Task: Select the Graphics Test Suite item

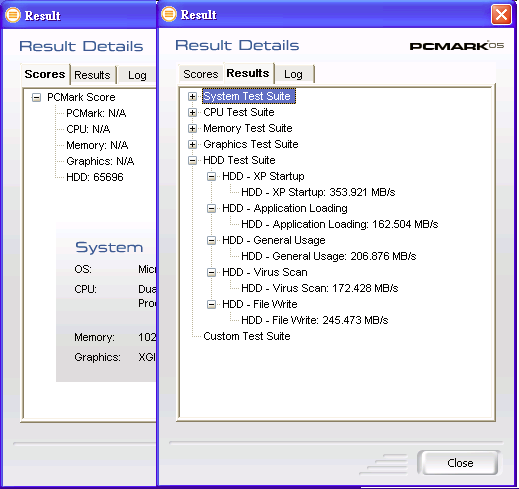Action: coord(251,144)
